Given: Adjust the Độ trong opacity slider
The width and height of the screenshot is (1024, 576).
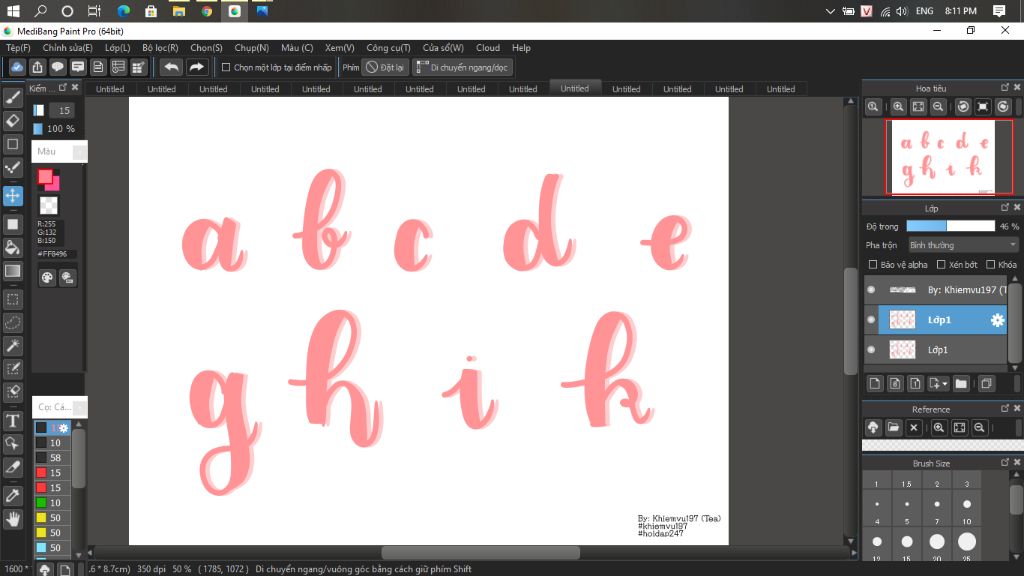Looking at the screenshot, I should coord(950,226).
